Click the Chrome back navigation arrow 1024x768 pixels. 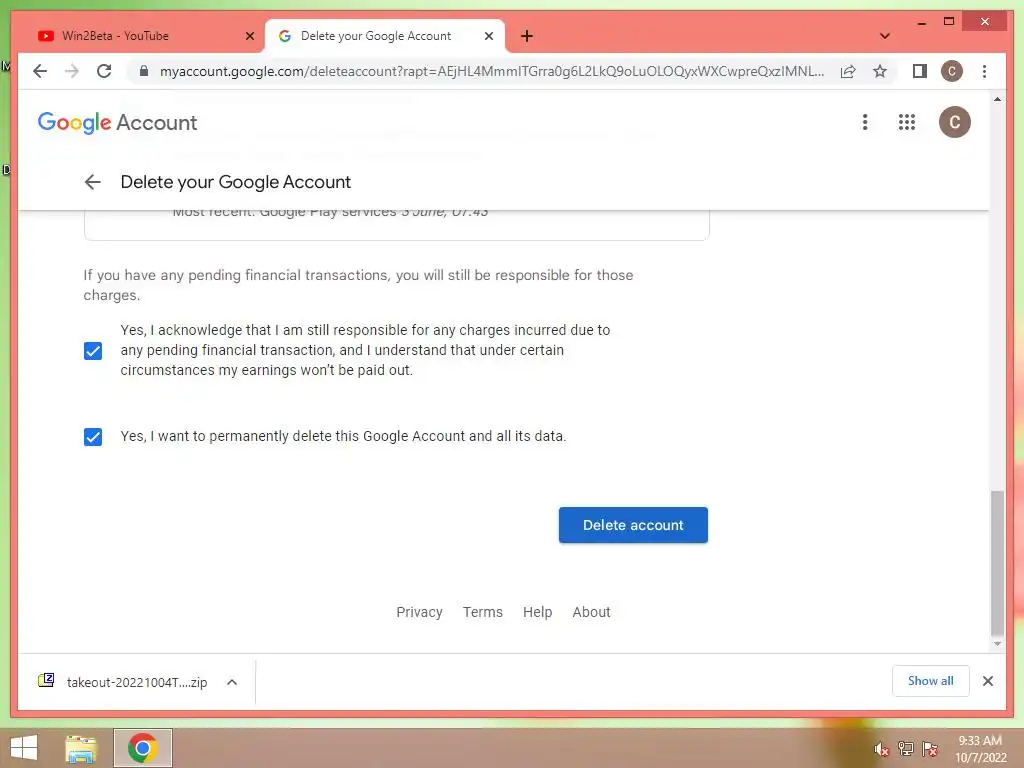point(40,71)
